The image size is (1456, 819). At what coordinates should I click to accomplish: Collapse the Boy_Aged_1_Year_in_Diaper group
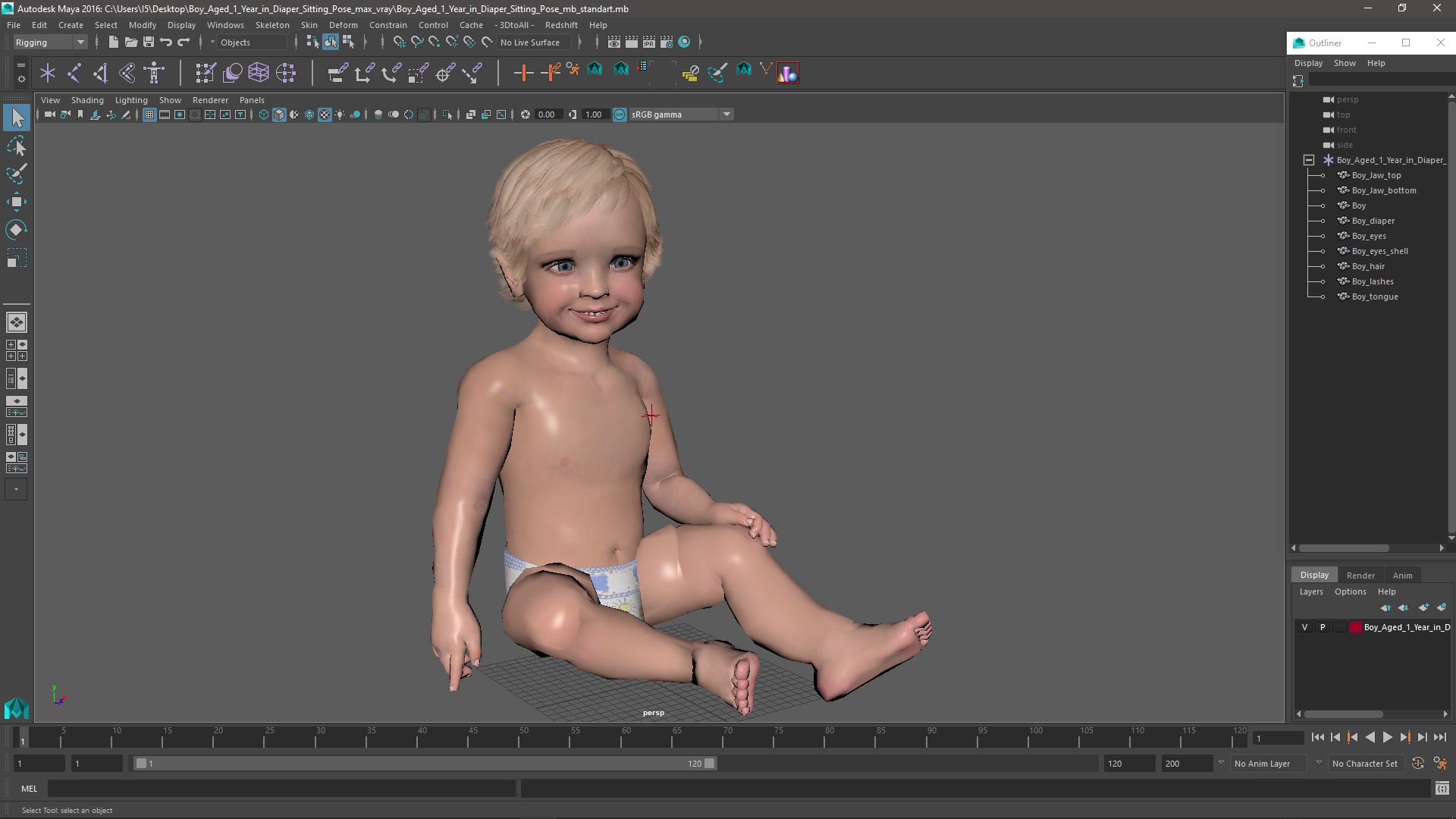pyautogui.click(x=1309, y=160)
